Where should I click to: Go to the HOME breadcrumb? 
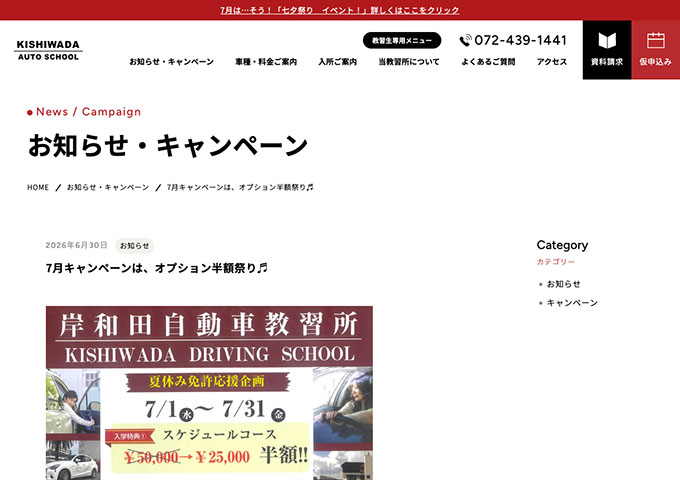pos(38,187)
